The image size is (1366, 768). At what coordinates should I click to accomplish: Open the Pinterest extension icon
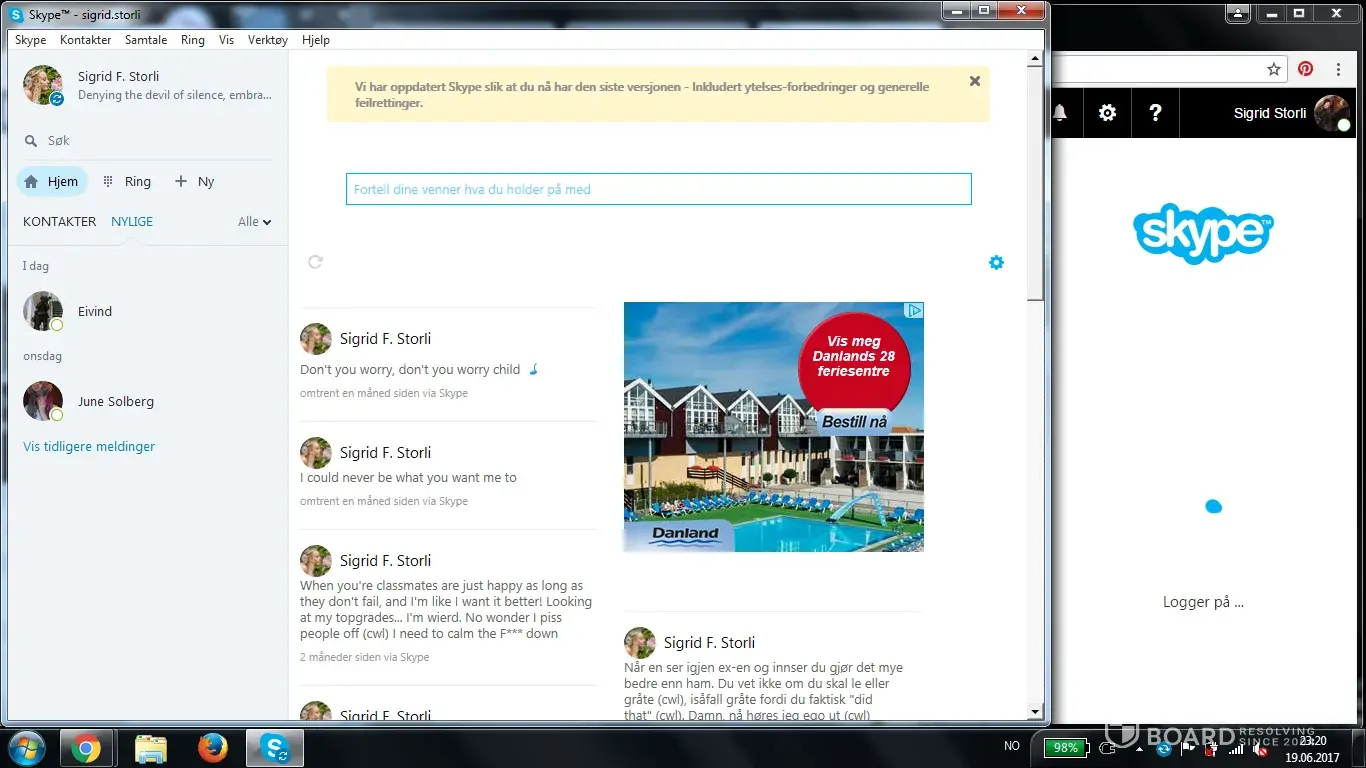coord(1305,69)
